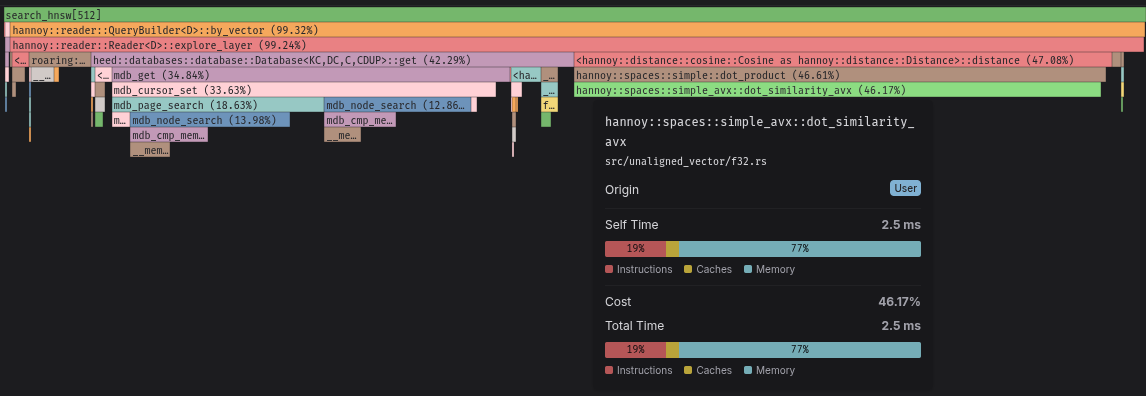Image resolution: width=1146 pixels, height=396 pixels.
Task: Click the mdb_page_search (18.63%) frame
Action: pos(218,105)
